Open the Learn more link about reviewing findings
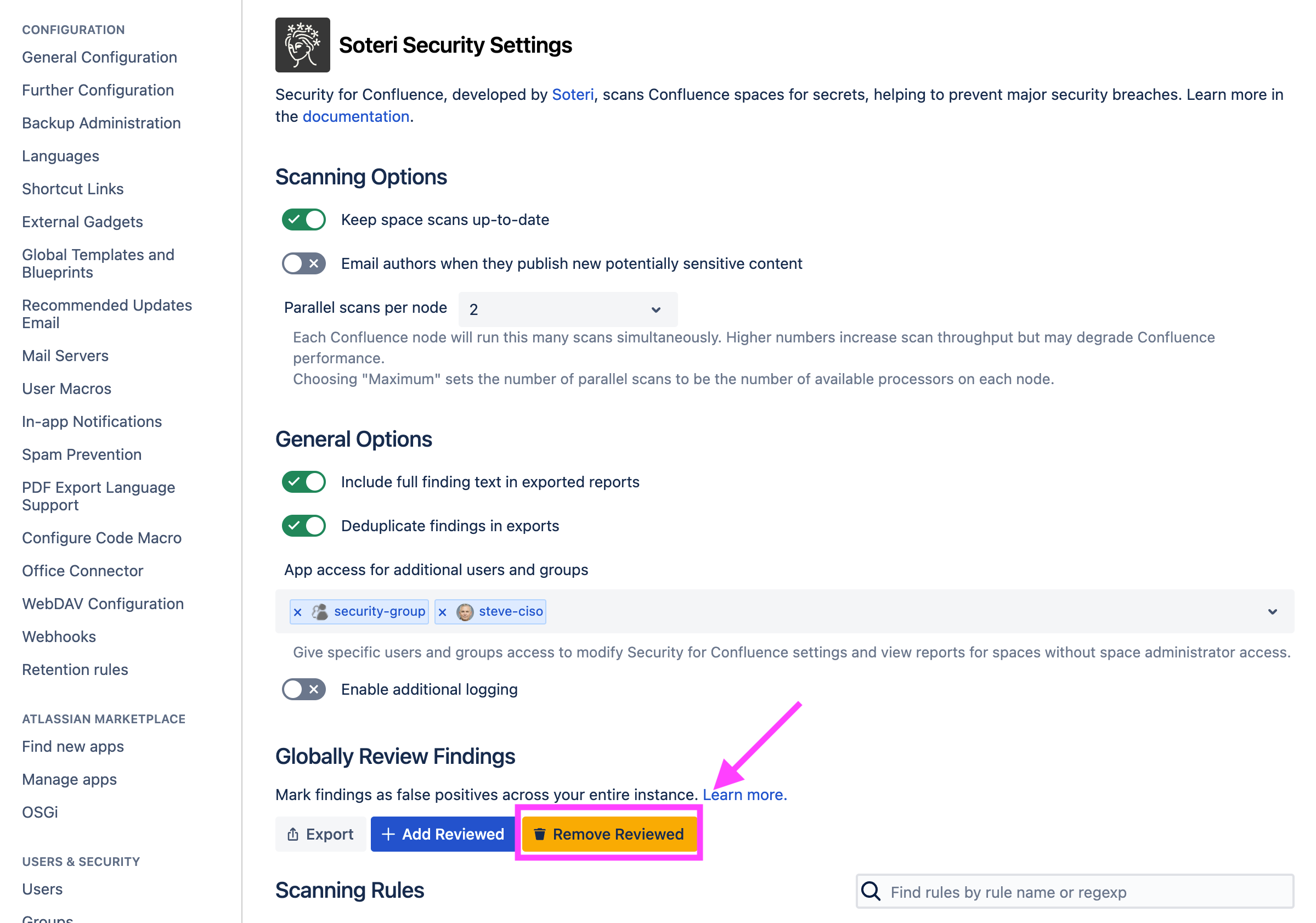Image resolution: width=1316 pixels, height=923 pixels. [x=744, y=795]
